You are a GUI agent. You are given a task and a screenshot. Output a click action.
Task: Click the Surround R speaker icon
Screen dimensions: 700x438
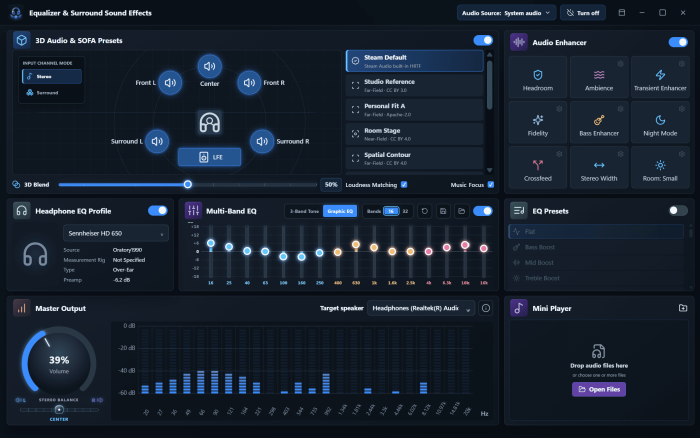262,141
